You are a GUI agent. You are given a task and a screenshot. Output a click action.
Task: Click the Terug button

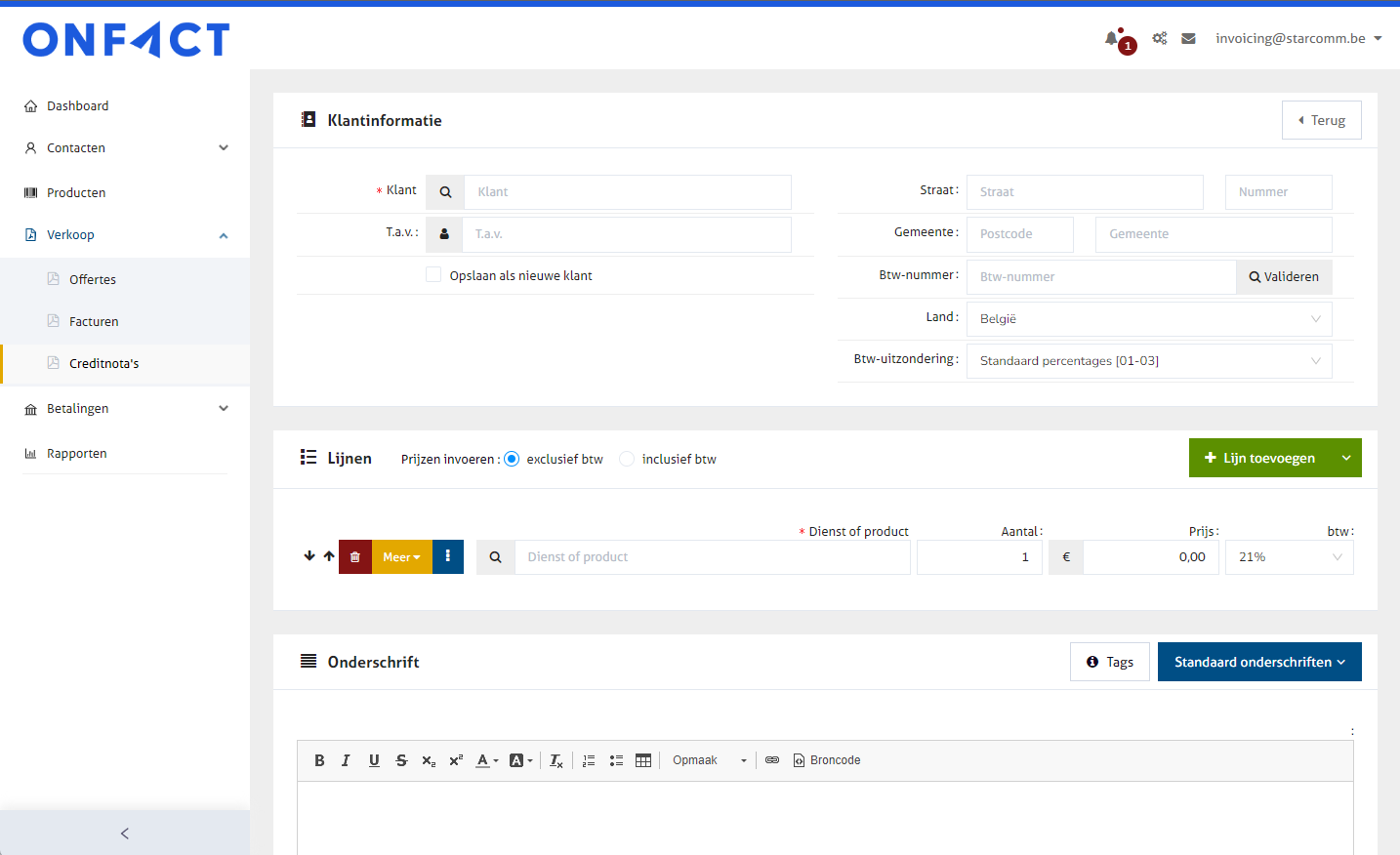pos(1321,120)
